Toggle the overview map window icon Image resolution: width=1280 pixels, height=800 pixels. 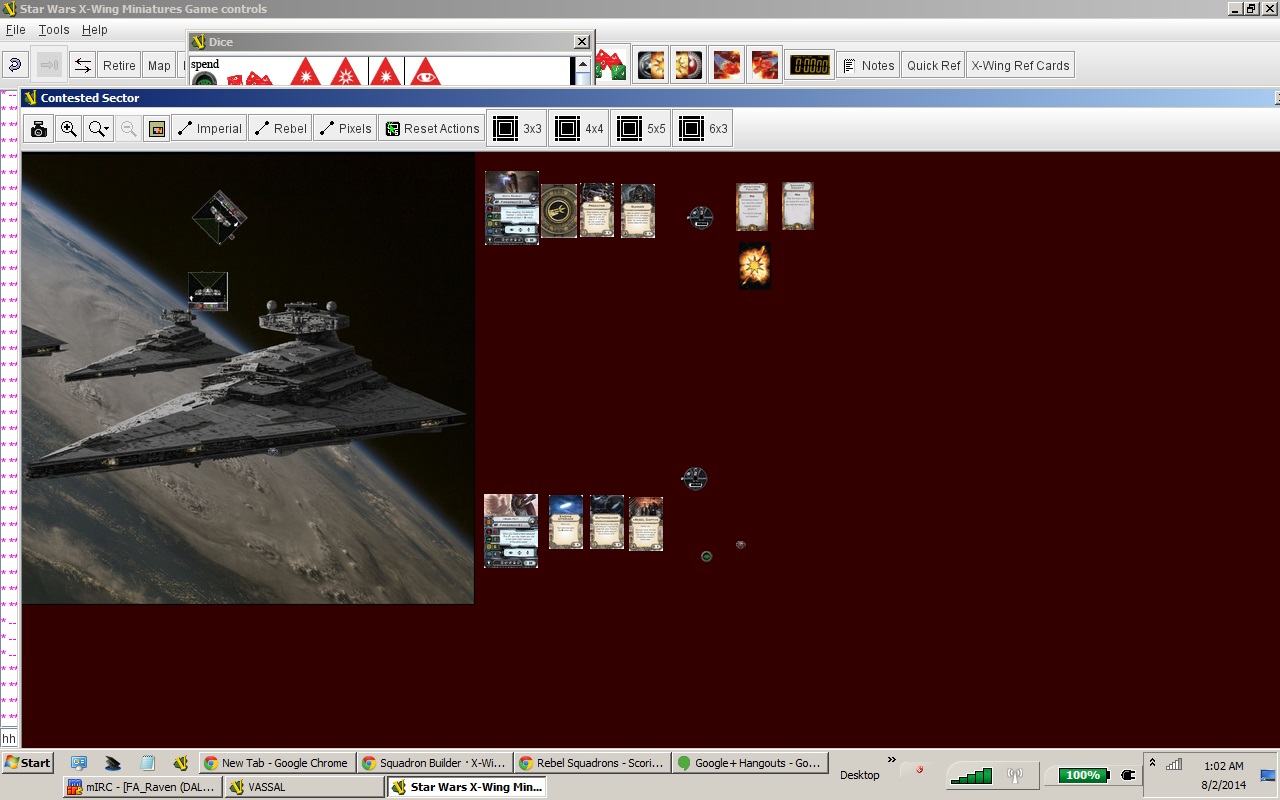pyautogui.click(x=156, y=129)
